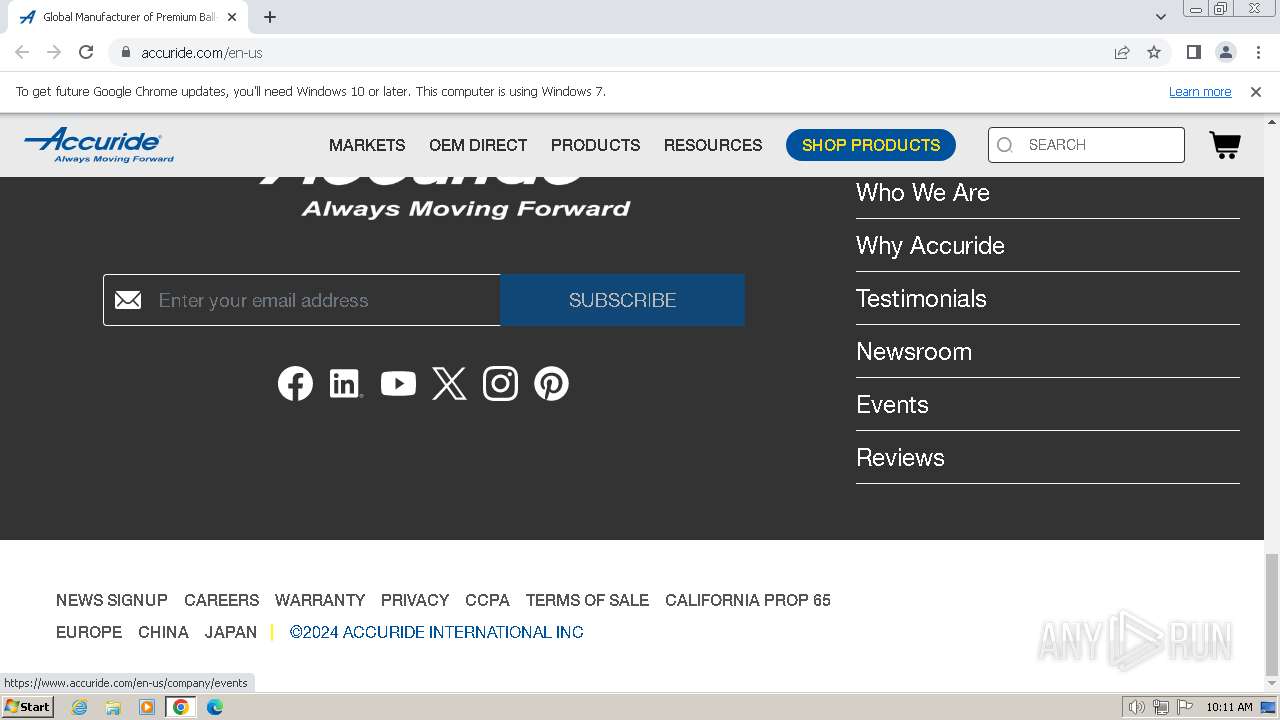Viewport: 1280px width, 720px height.
Task: Click the browser forward arrow
Action: pyautogui.click(x=54, y=52)
